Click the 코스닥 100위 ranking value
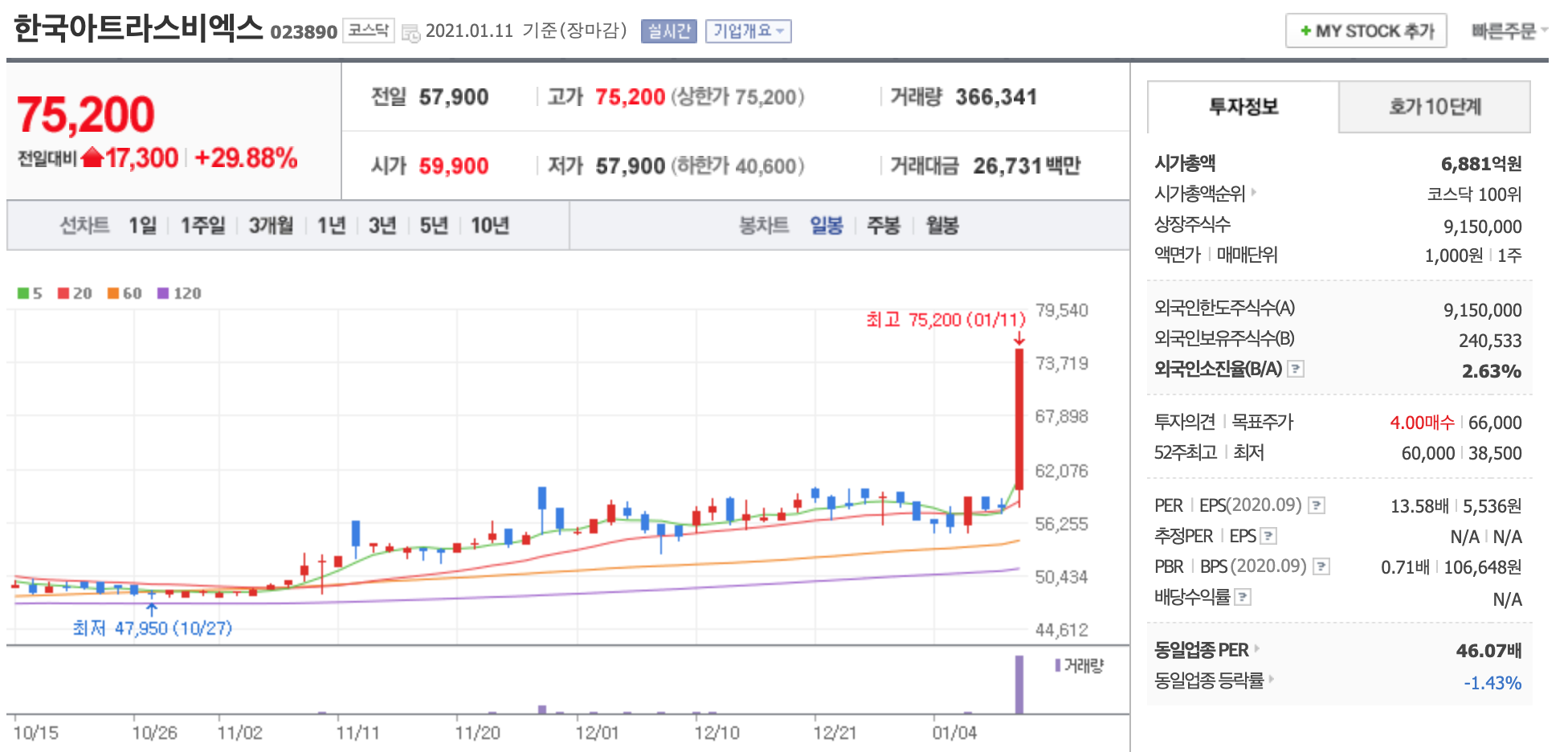This screenshot has height=752, width=1568. (x=1474, y=194)
